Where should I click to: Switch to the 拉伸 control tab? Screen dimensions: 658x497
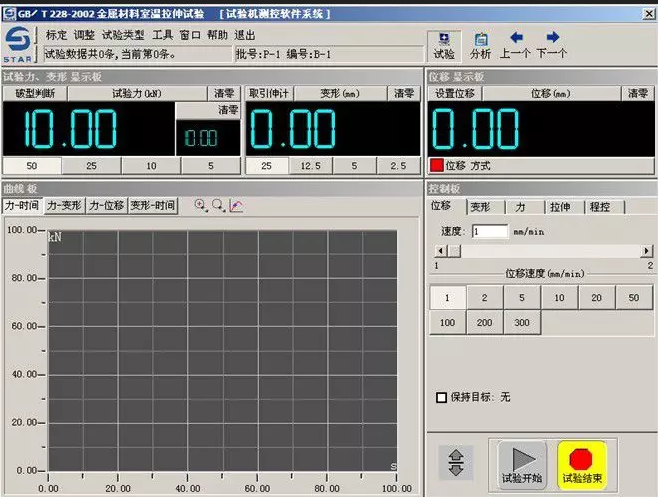pos(560,207)
